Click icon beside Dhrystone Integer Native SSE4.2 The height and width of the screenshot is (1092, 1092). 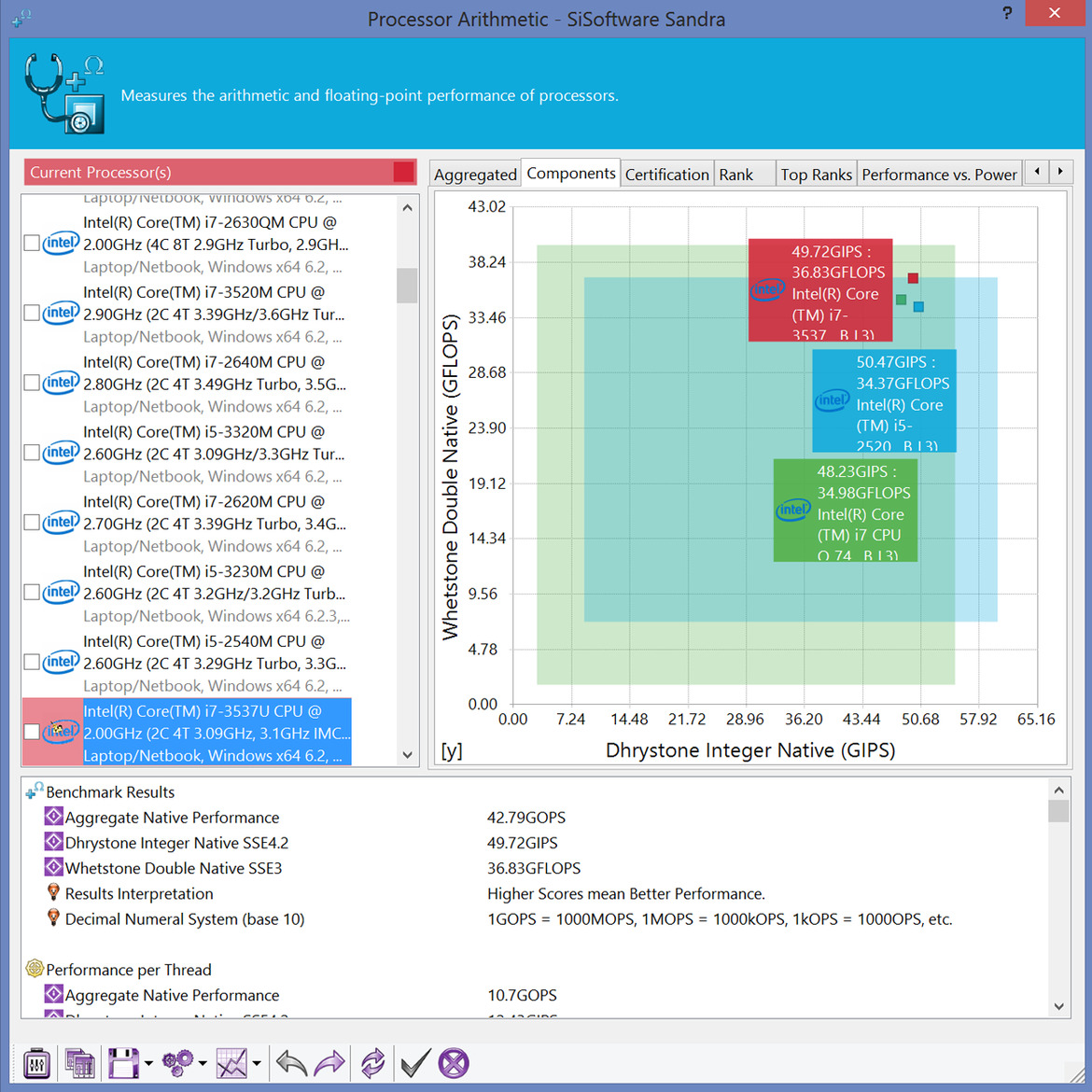pos(53,842)
